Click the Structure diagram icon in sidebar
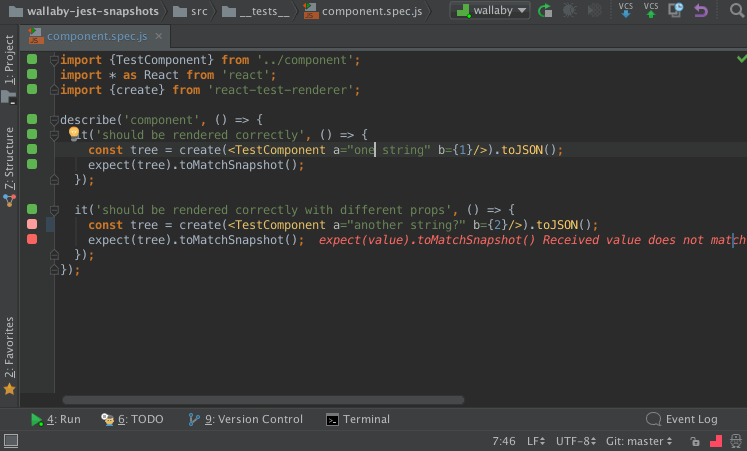 click(9, 200)
